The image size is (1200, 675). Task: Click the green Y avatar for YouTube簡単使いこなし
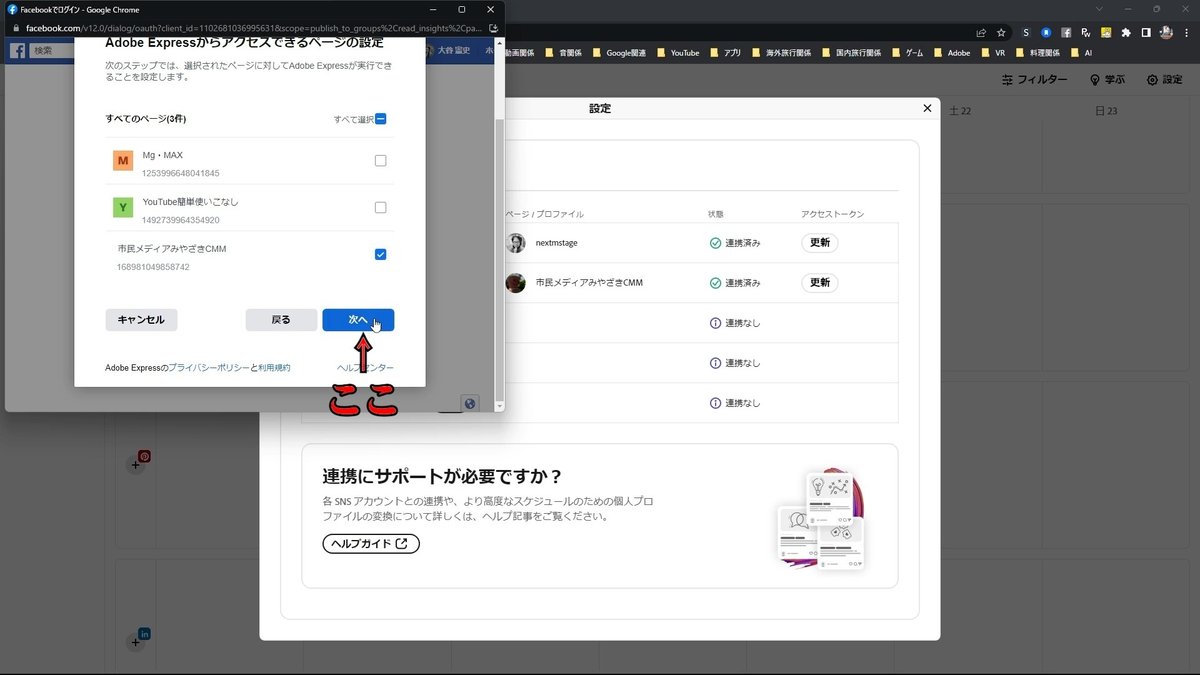(x=123, y=208)
